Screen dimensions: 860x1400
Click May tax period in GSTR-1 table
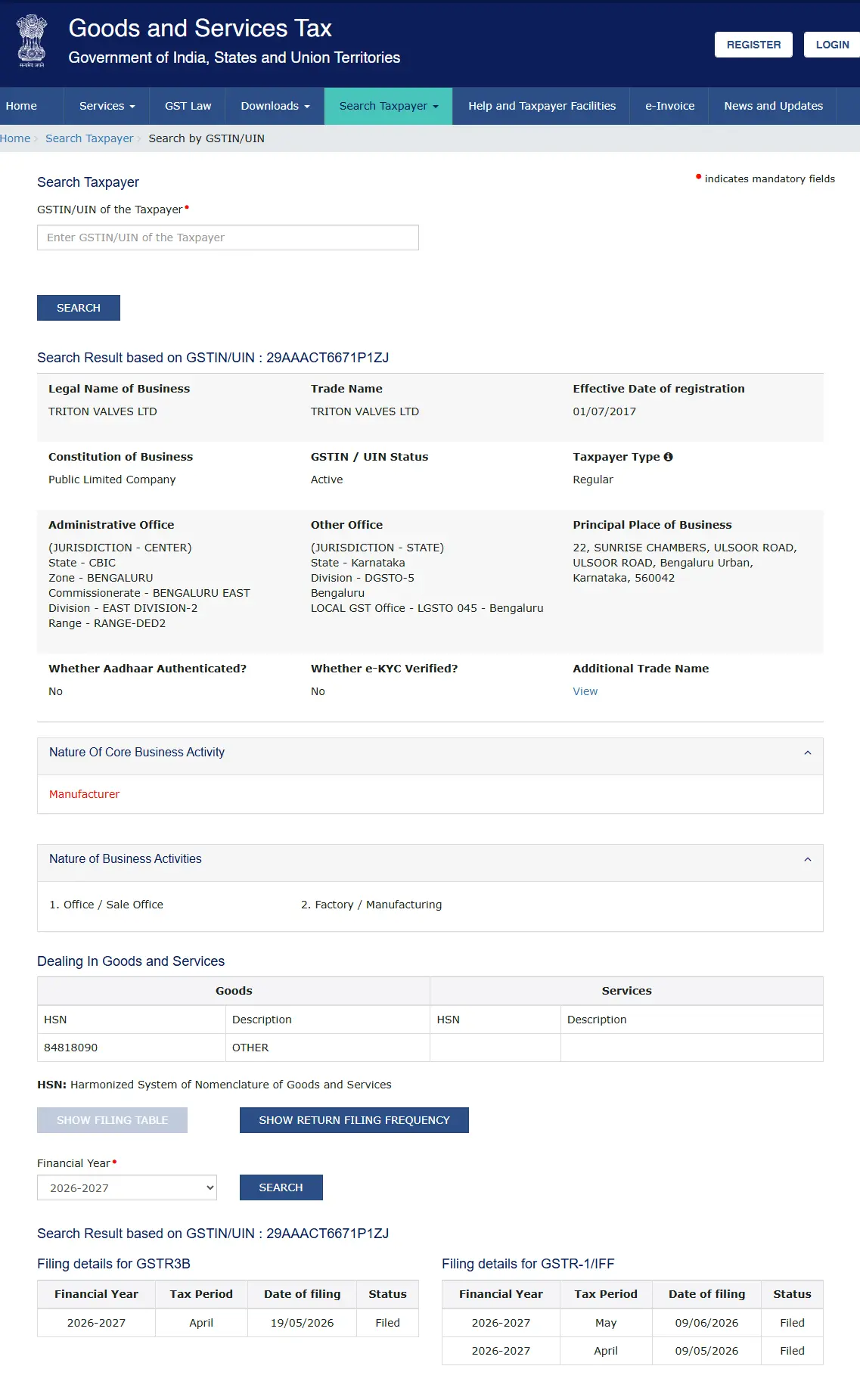pos(606,1323)
